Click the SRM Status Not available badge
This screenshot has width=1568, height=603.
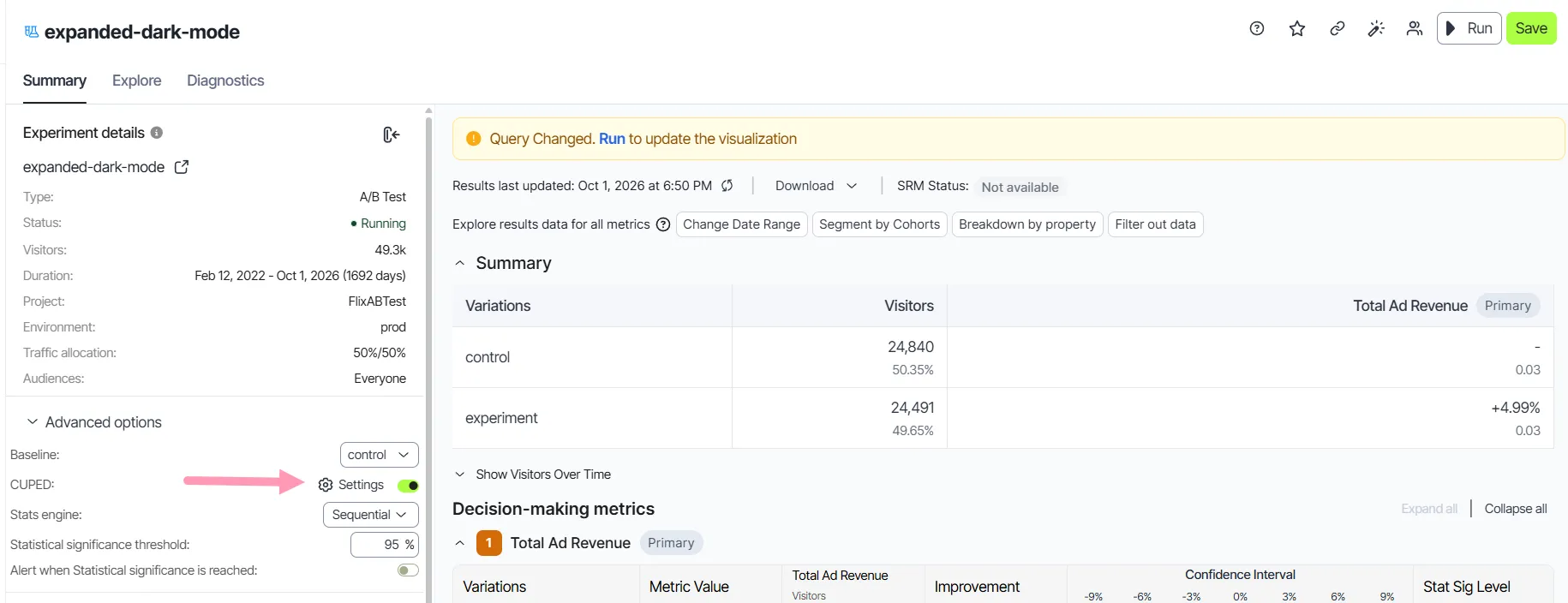click(1020, 187)
